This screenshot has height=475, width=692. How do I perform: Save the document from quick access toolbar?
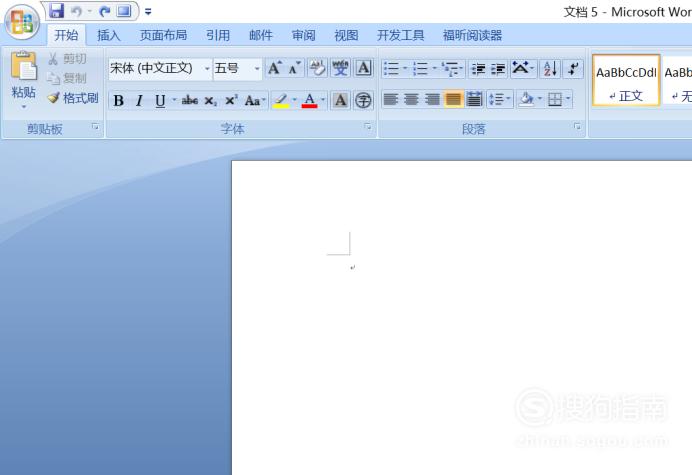pos(57,11)
